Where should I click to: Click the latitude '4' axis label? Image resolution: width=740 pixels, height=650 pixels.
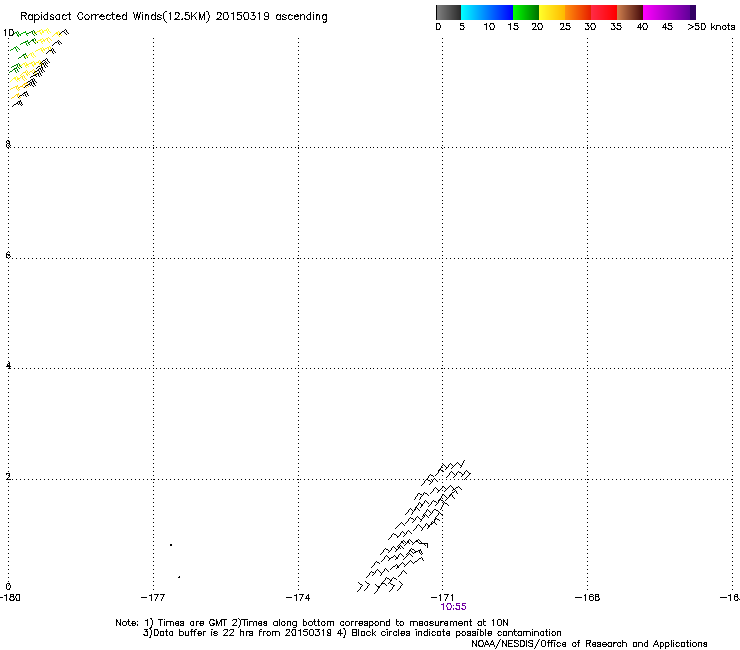coord(8,365)
